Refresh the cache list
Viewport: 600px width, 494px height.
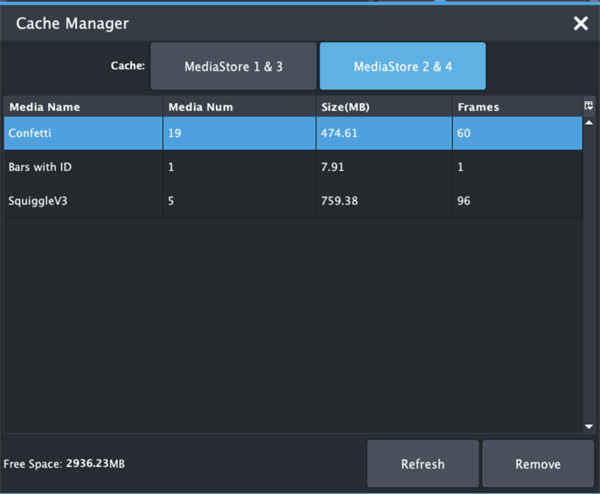tap(422, 464)
